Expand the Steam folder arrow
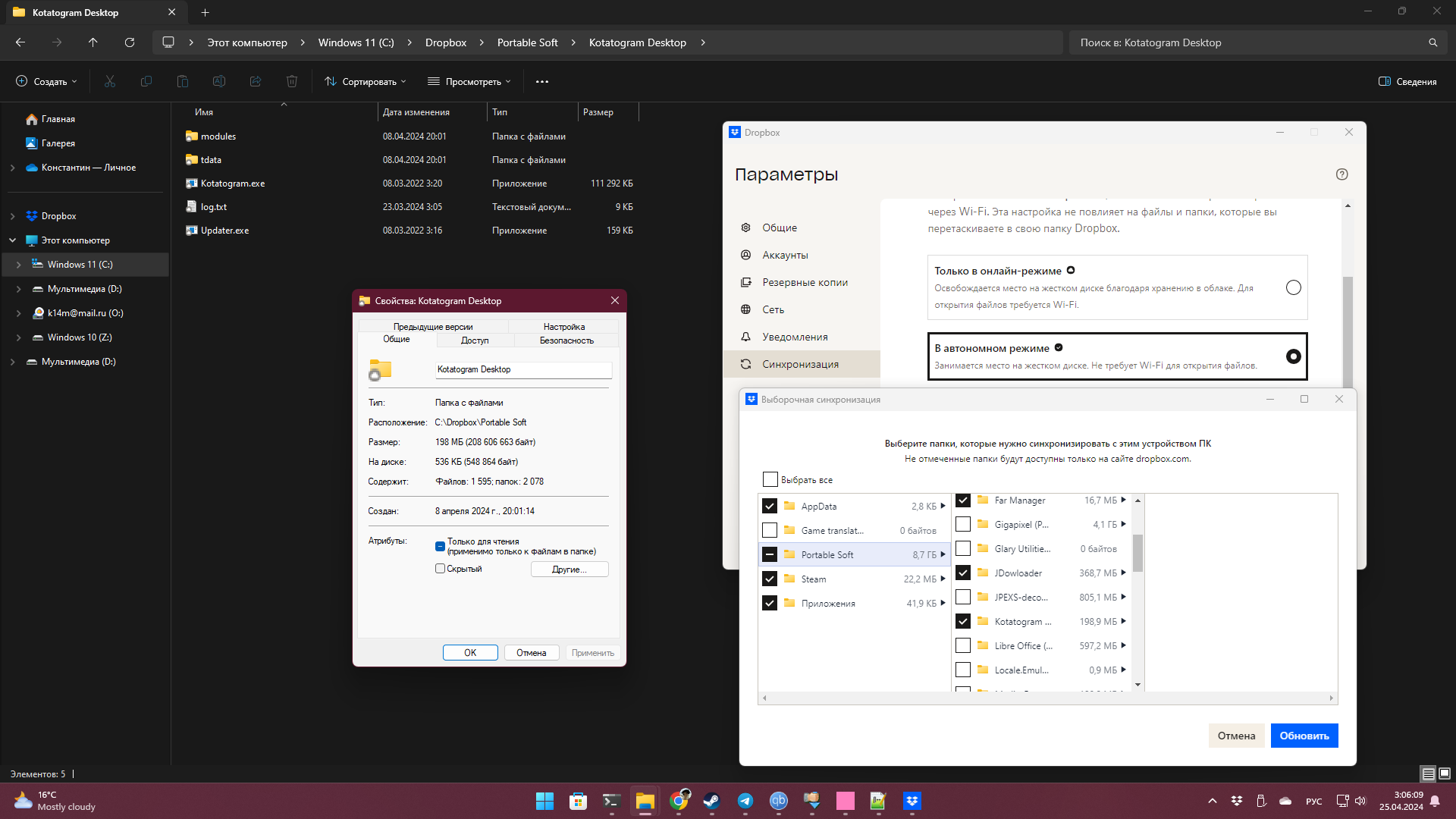 943,579
